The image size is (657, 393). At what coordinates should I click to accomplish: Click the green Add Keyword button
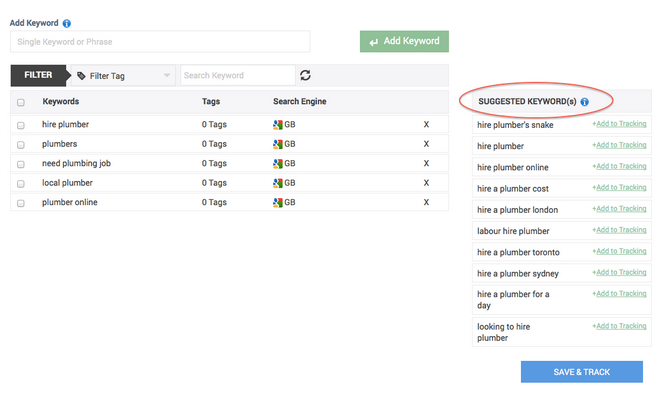(404, 41)
